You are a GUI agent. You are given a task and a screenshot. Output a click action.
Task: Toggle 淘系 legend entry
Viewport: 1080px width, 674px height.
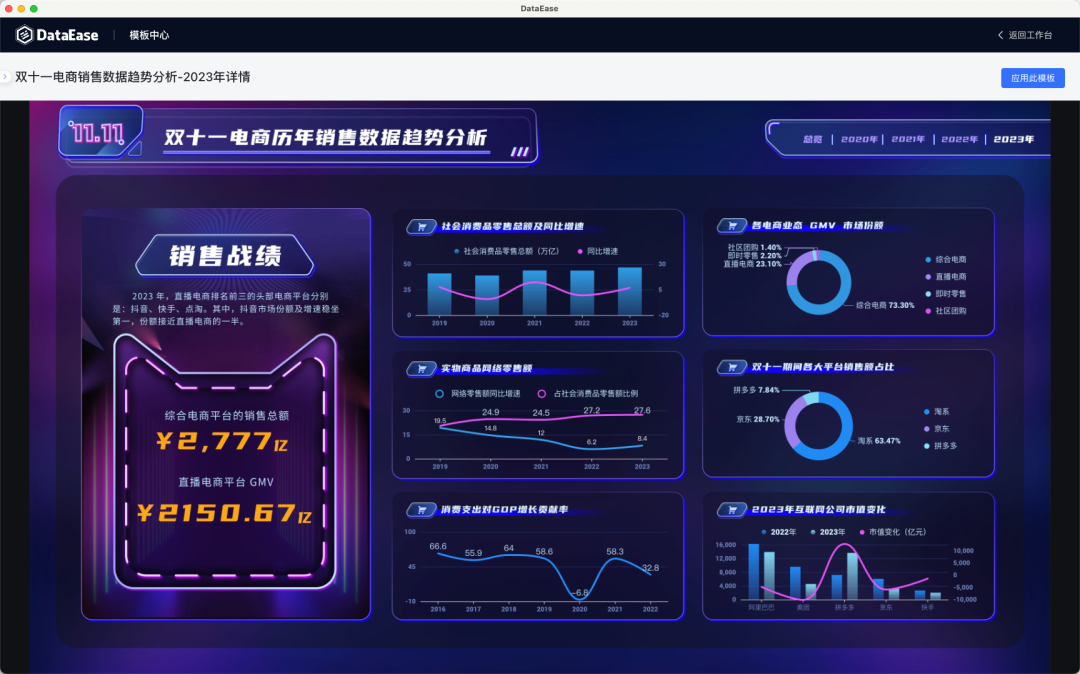coord(937,412)
